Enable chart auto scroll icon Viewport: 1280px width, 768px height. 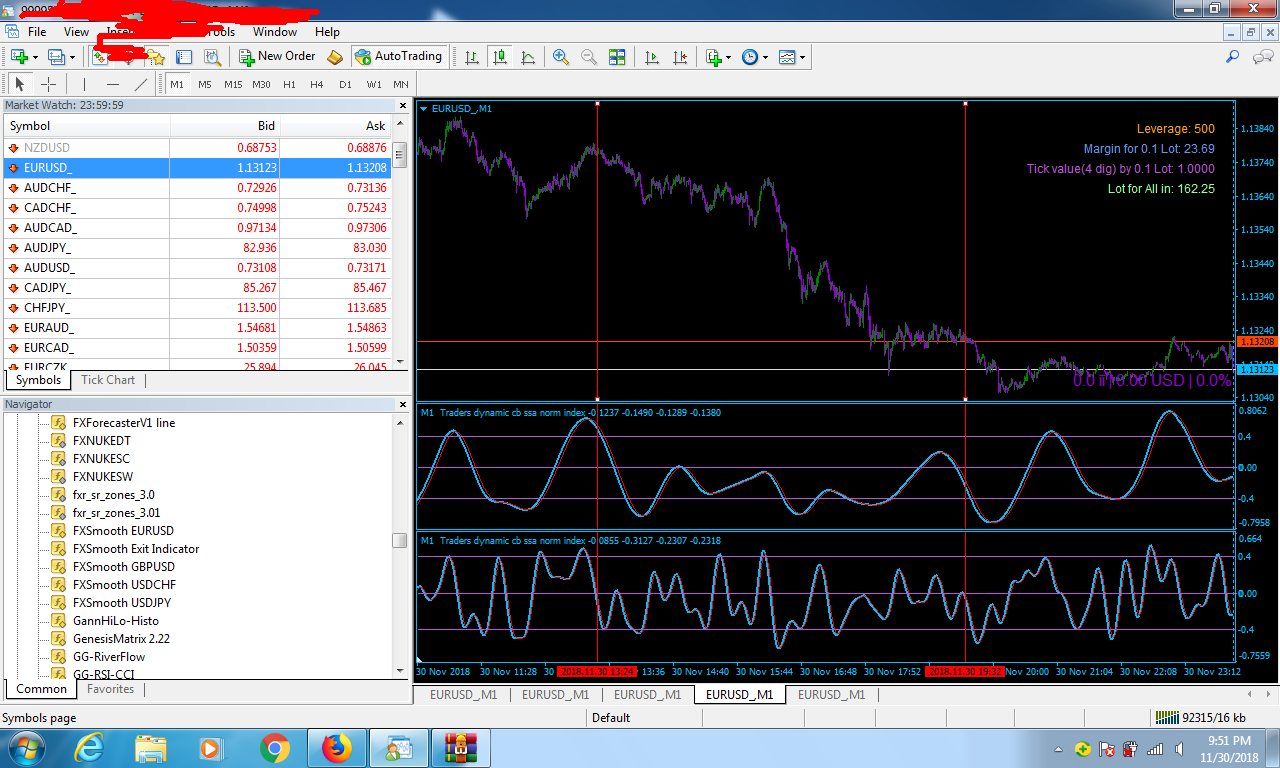tap(652, 57)
